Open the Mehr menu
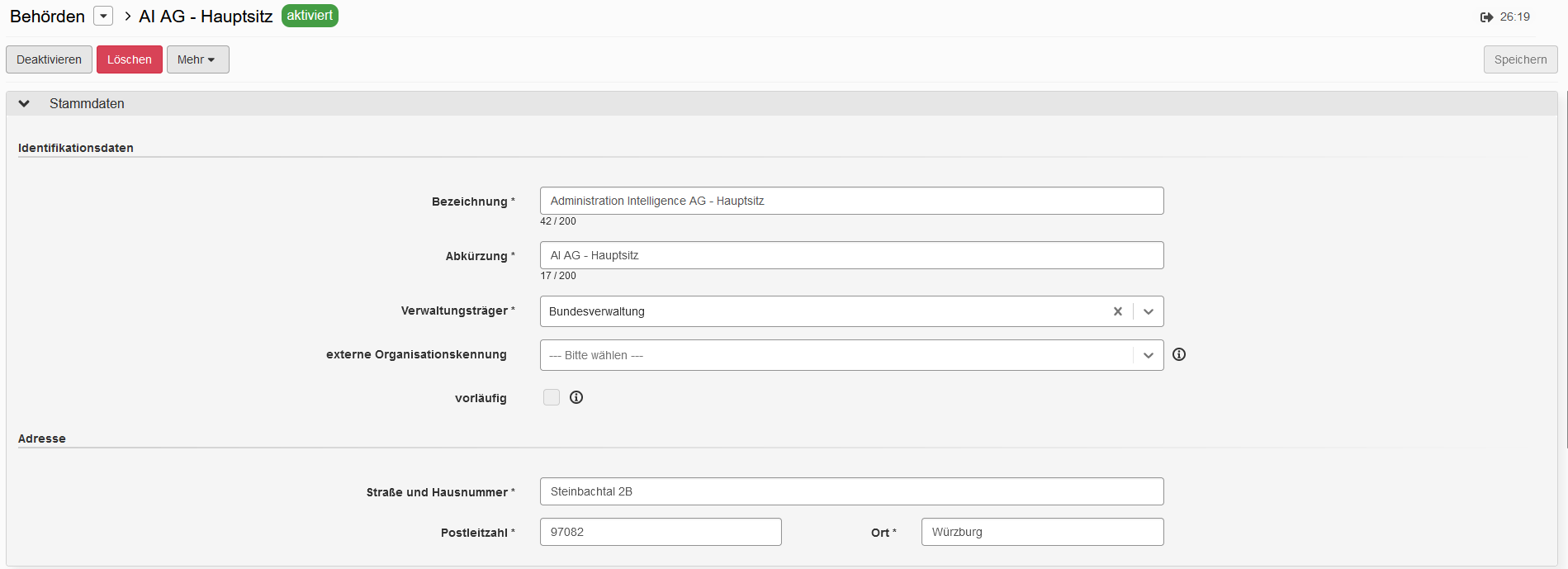 pos(197,59)
